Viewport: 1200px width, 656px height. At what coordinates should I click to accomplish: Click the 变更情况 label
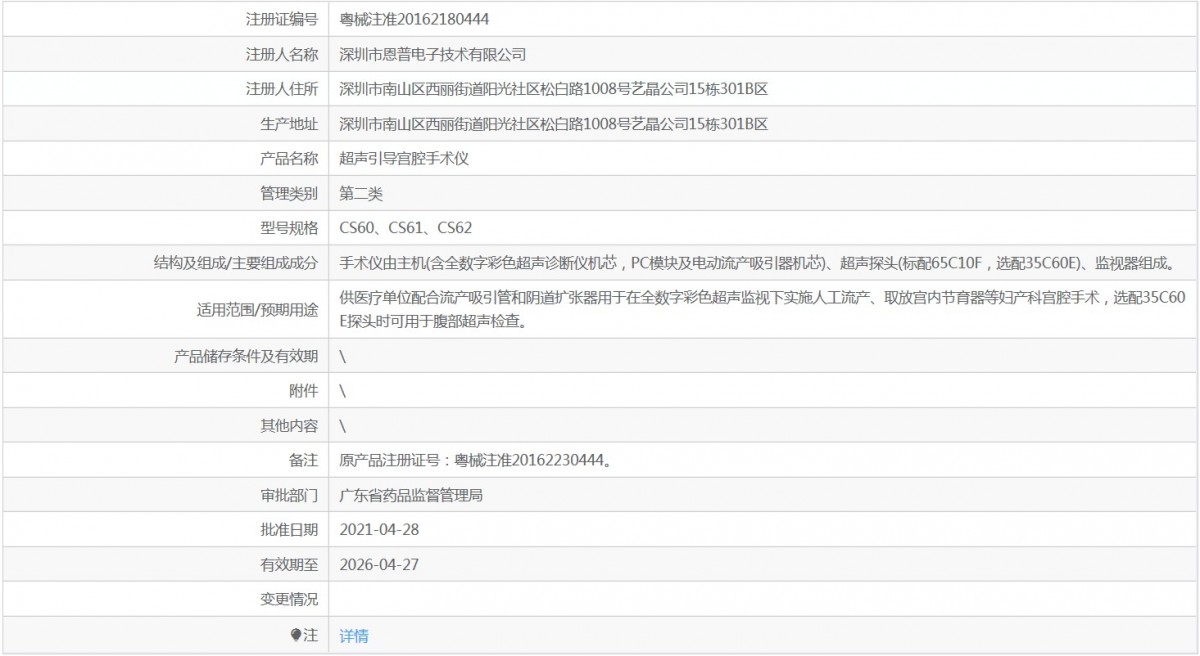coord(289,601)
